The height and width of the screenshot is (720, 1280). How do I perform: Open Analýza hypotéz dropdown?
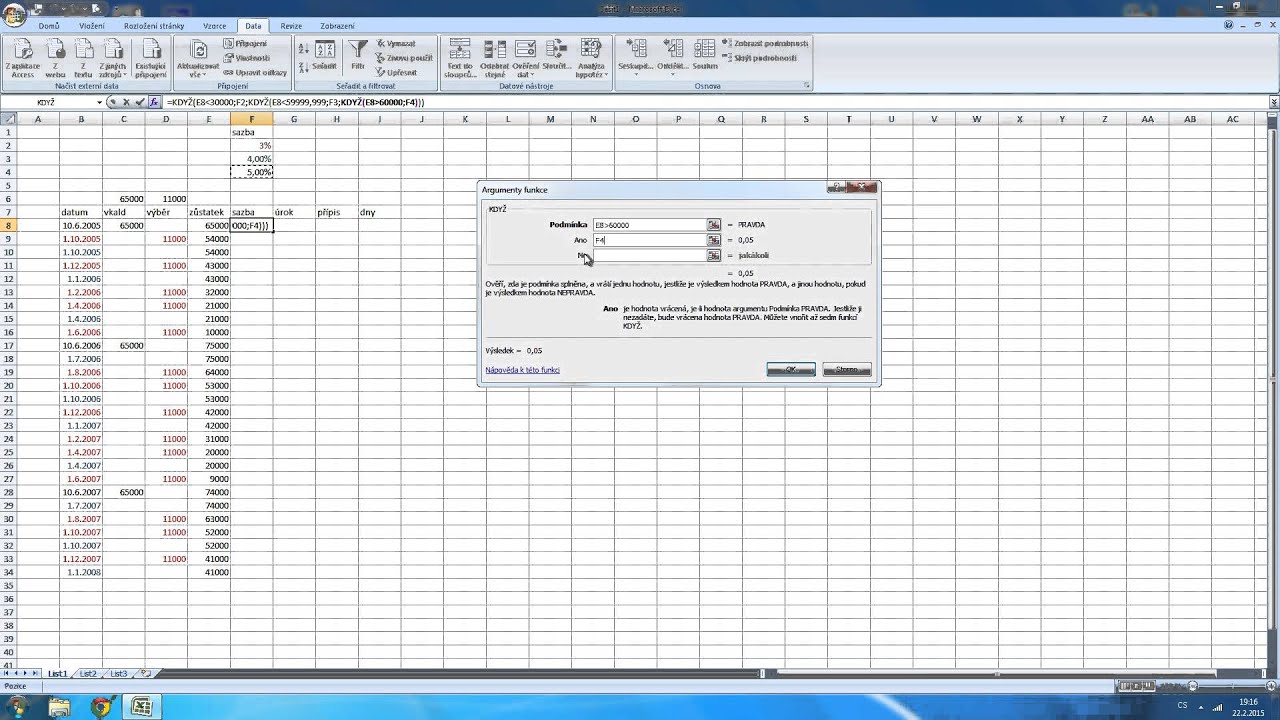pos(590,58)
